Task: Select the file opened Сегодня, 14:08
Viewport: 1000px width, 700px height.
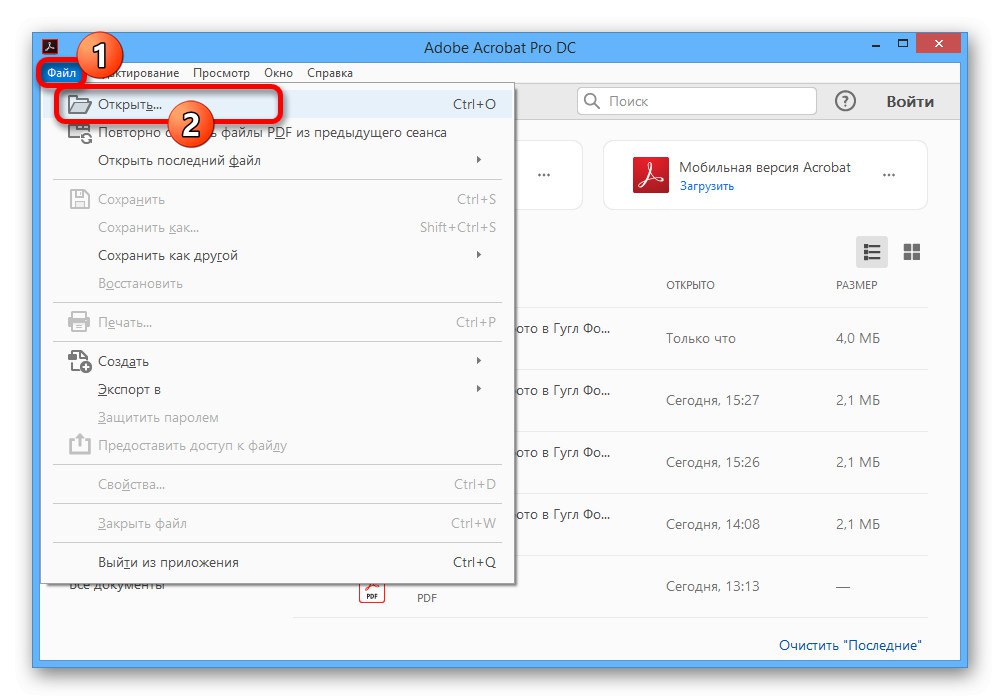Action: [721, 524]
